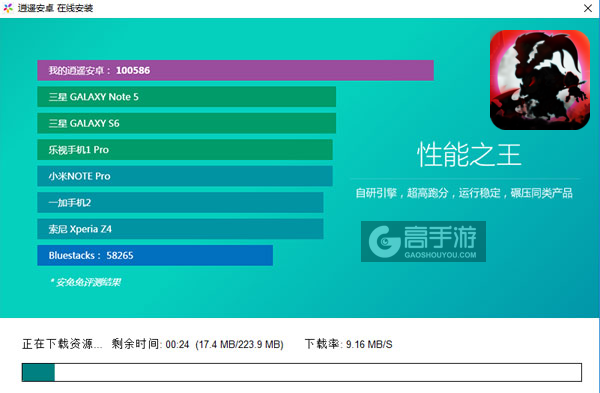Select the 三星 GALAXY S6 bar
600x393 pixels.
click(186, 123)
